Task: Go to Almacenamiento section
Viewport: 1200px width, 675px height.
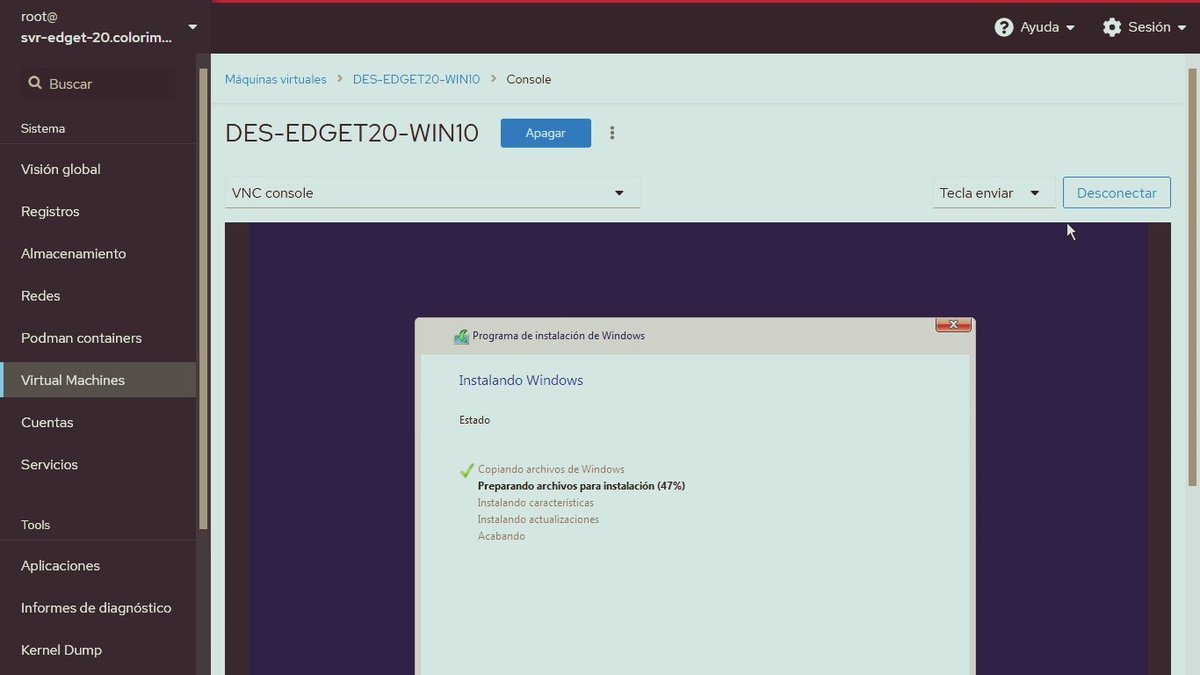Action: tap(98, 254)
